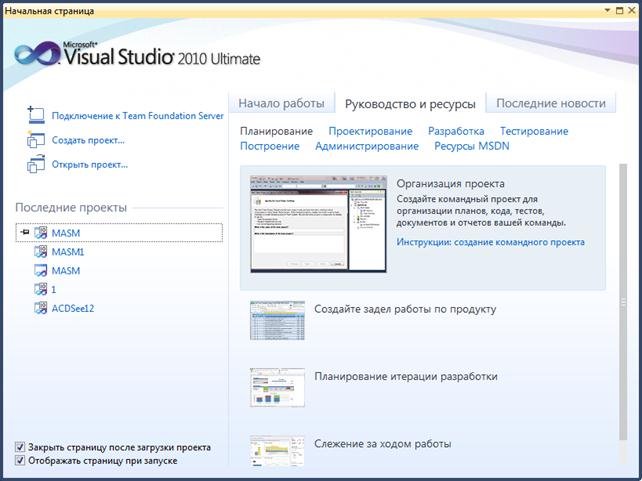
Task: Click the icon beside project named 1
Action: point(40,289)
